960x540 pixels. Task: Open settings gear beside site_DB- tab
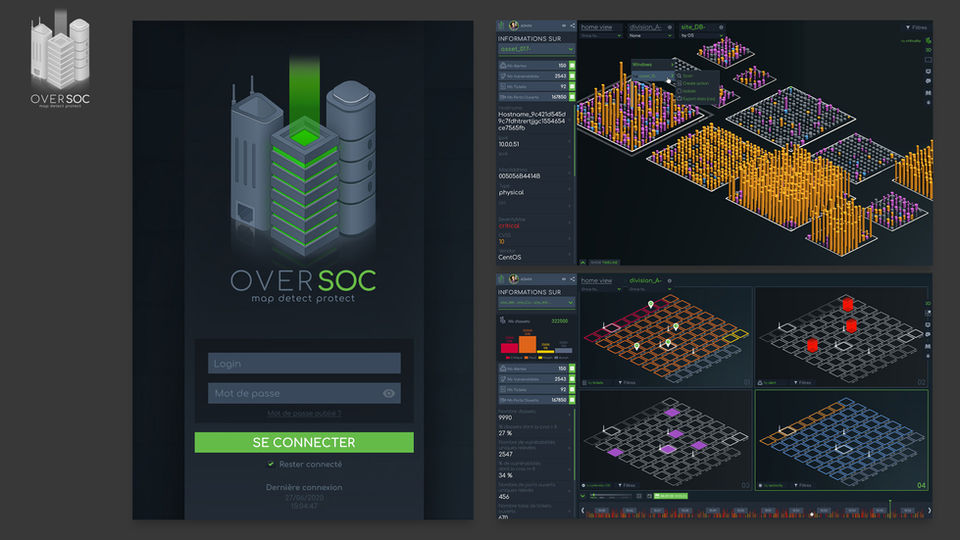point(721,27)
